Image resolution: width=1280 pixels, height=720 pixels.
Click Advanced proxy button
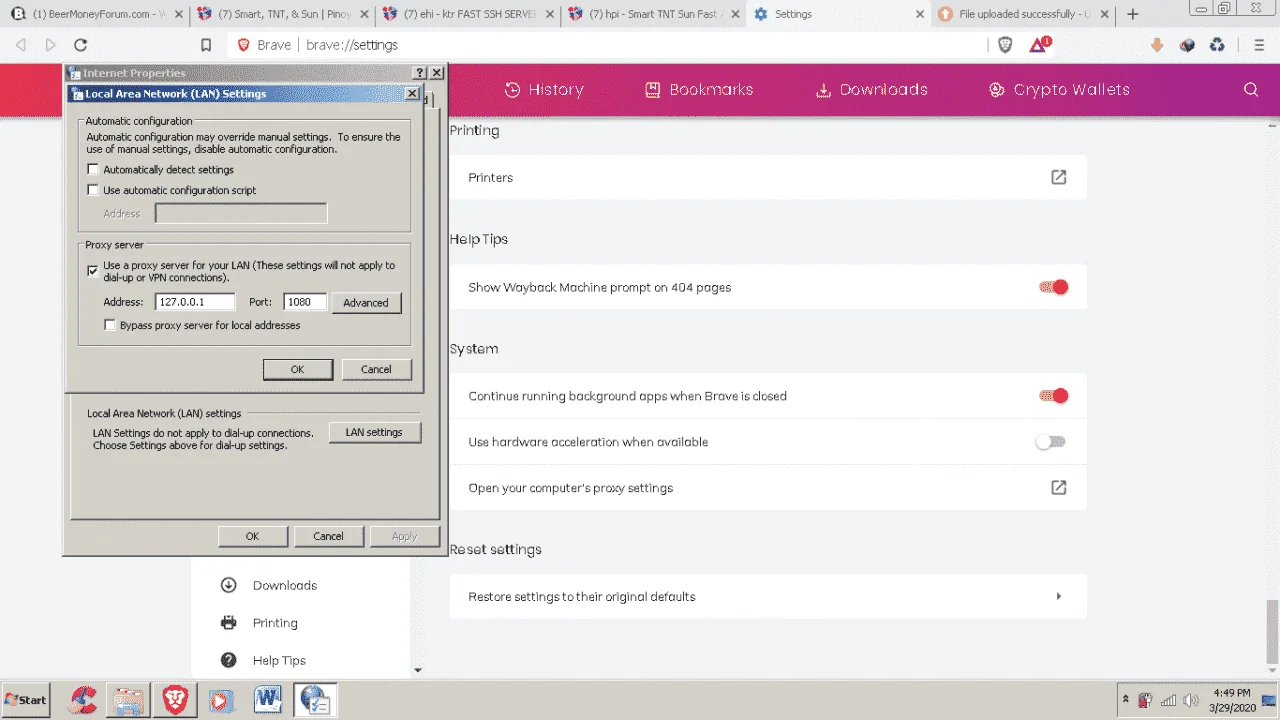click(366, 303)
